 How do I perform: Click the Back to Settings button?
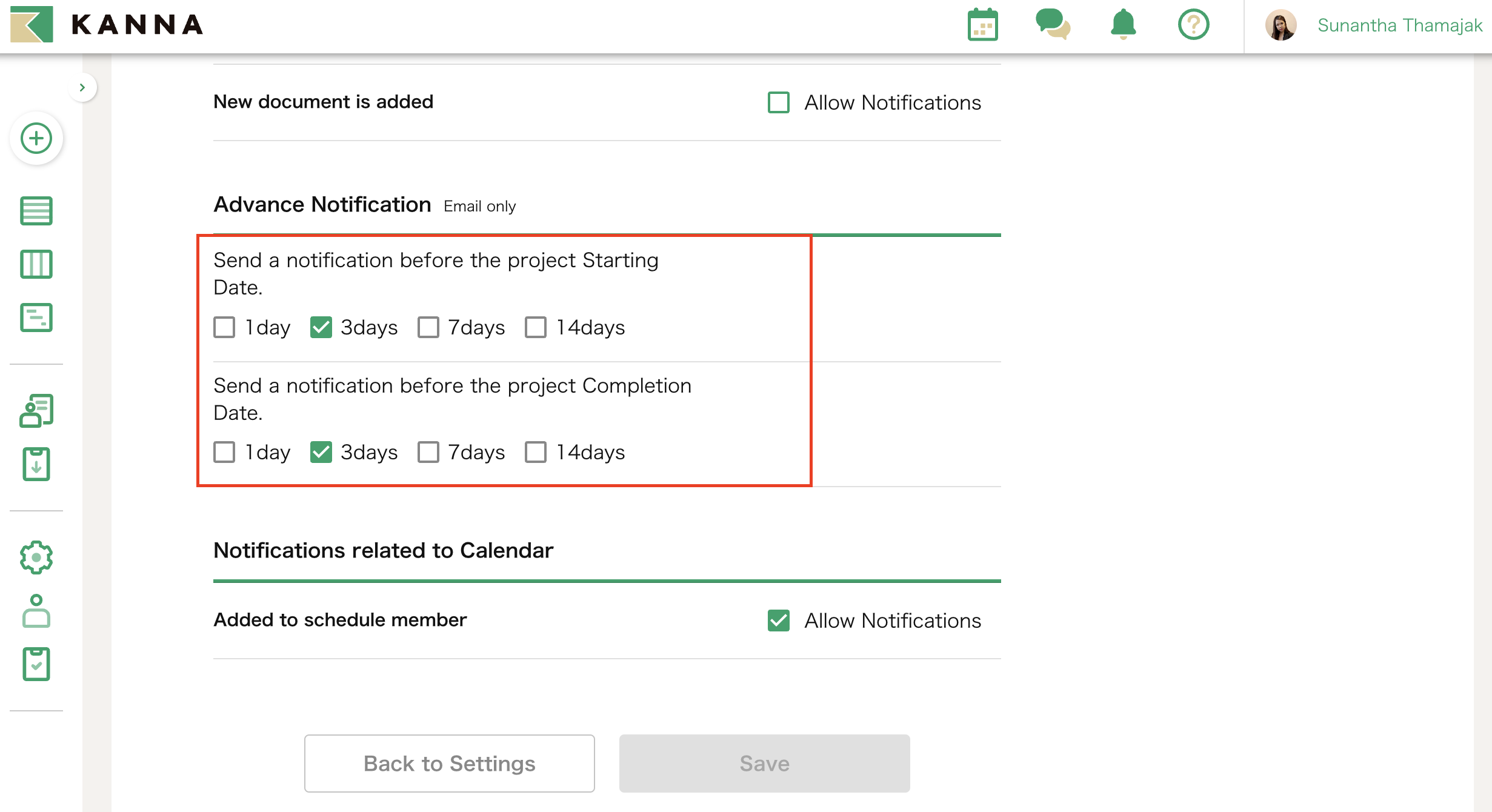tap(449, 764)
